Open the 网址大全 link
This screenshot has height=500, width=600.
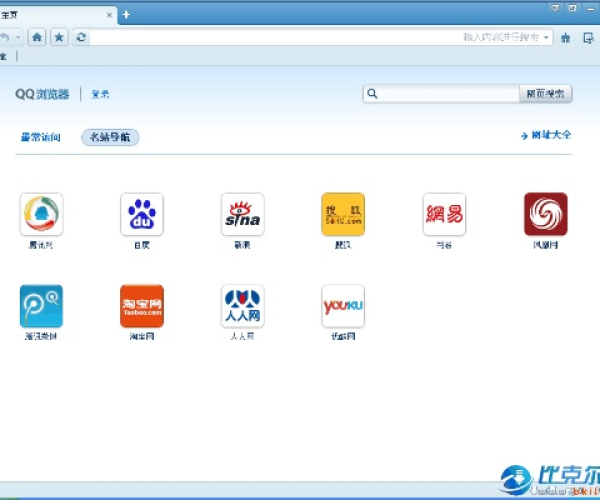point(546,135)
